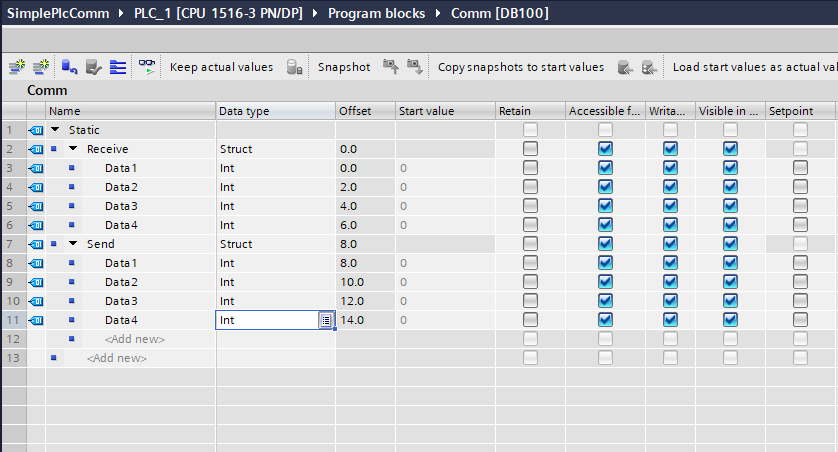The width and height of the screenshot is (838, 452).
Task: Click the Add row toolbar icon
Action: 40,67
